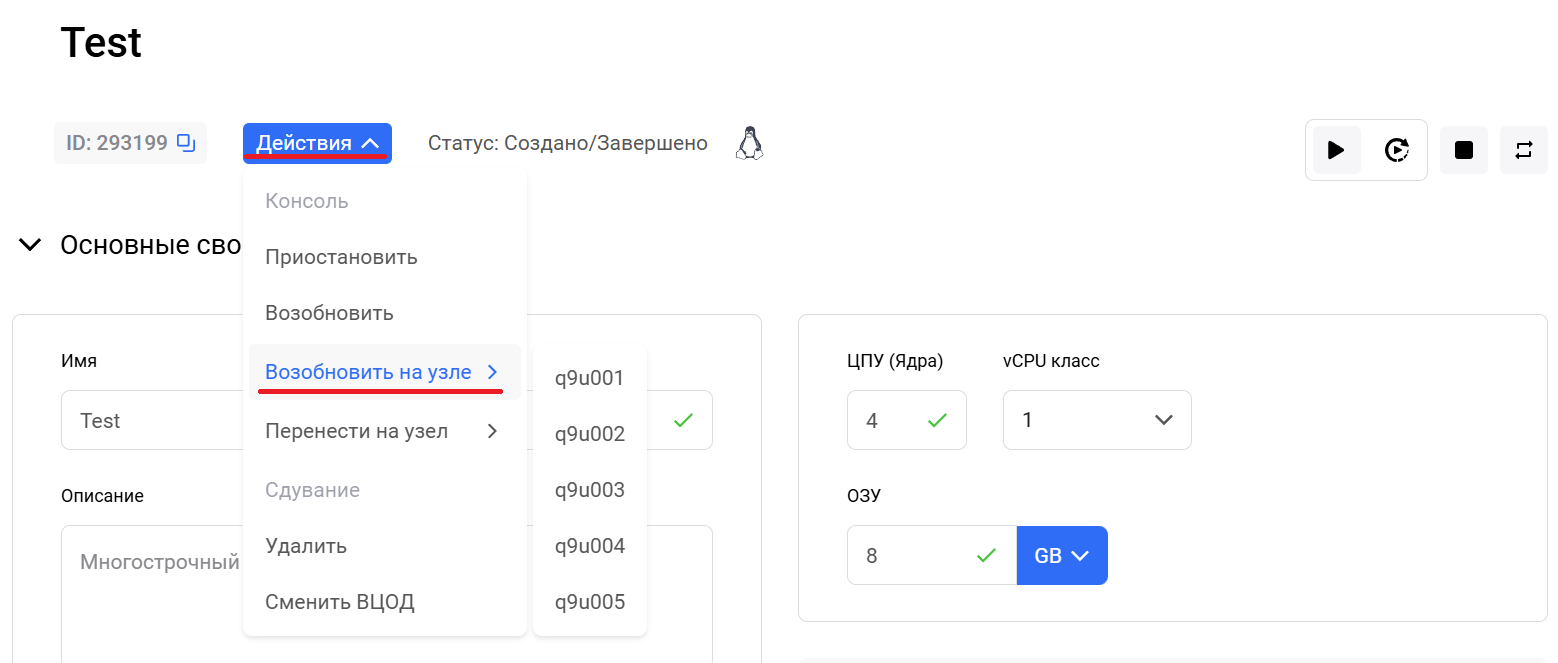This screenshot has width=1558, height=663.
Task: Copy the VM ID 293199
Action: [x=186, y=143]
